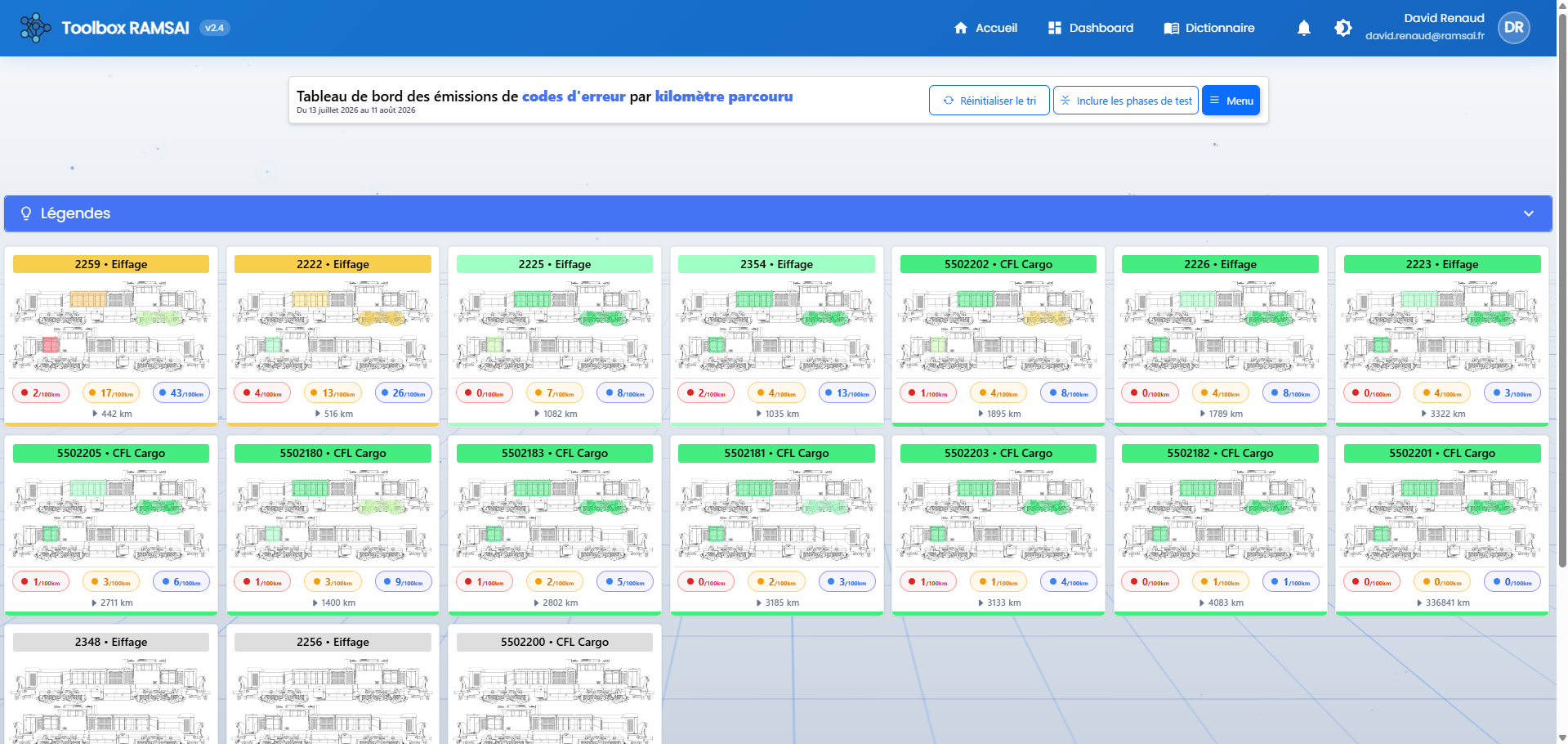Open the Dashboard nav item
The image size is (1568, 744).
(x=1090, y=28)
